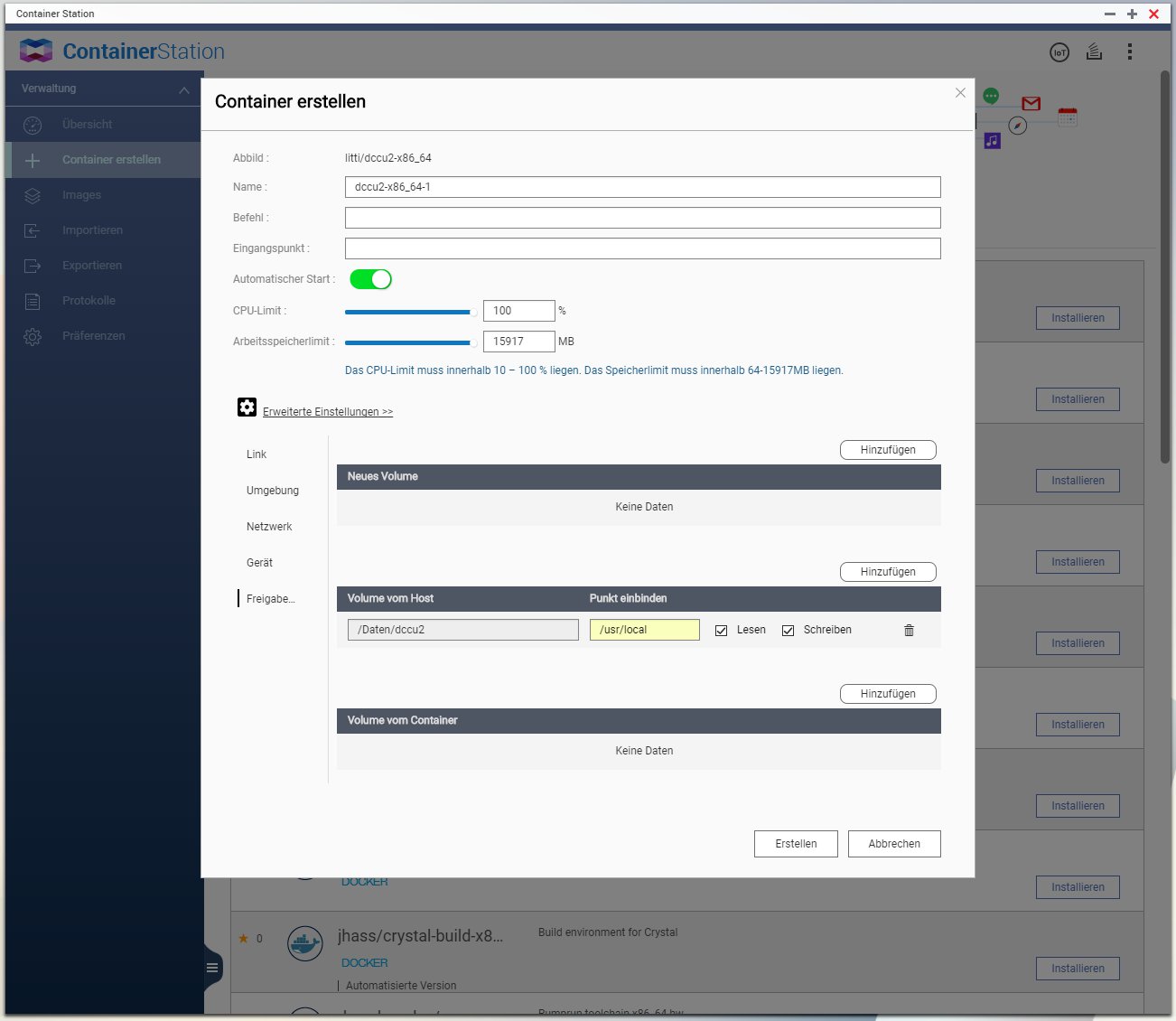This screenshot has width=1176, height=1021.
Task: Adjust the Arbeitsspeicherlimit slider handle
Action: (473, 343)
